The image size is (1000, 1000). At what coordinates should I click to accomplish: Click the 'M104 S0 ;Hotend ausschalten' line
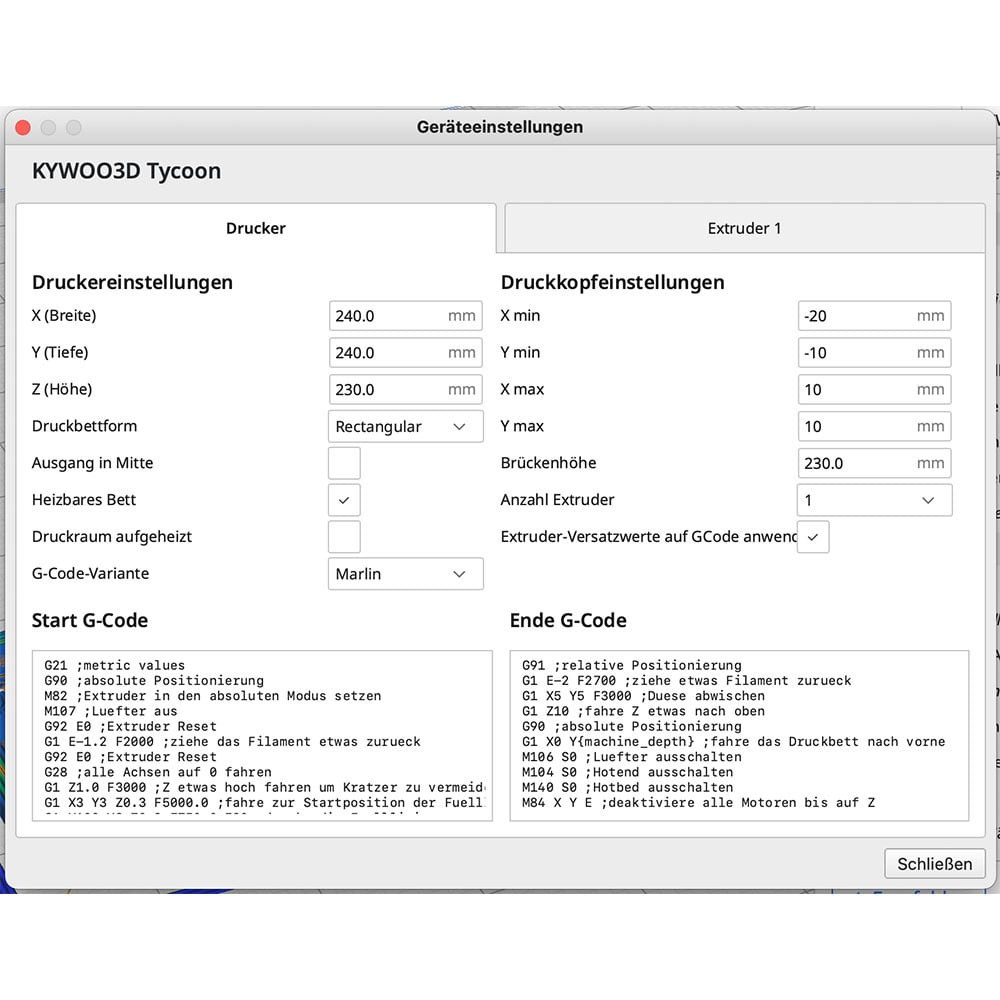(x=628, y=772)
